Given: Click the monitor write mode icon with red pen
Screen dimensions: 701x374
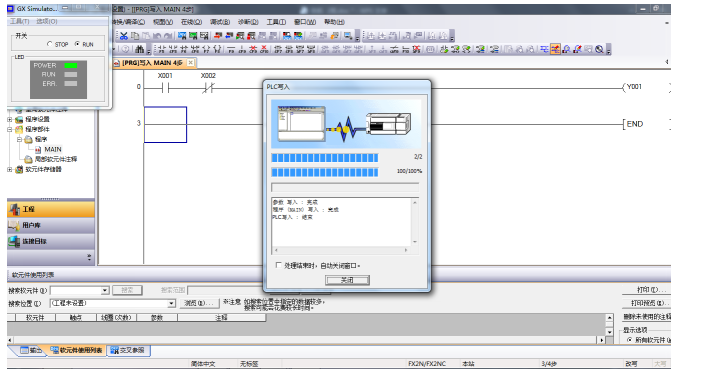Looking at the screenshot, I should tap(577, 49).
